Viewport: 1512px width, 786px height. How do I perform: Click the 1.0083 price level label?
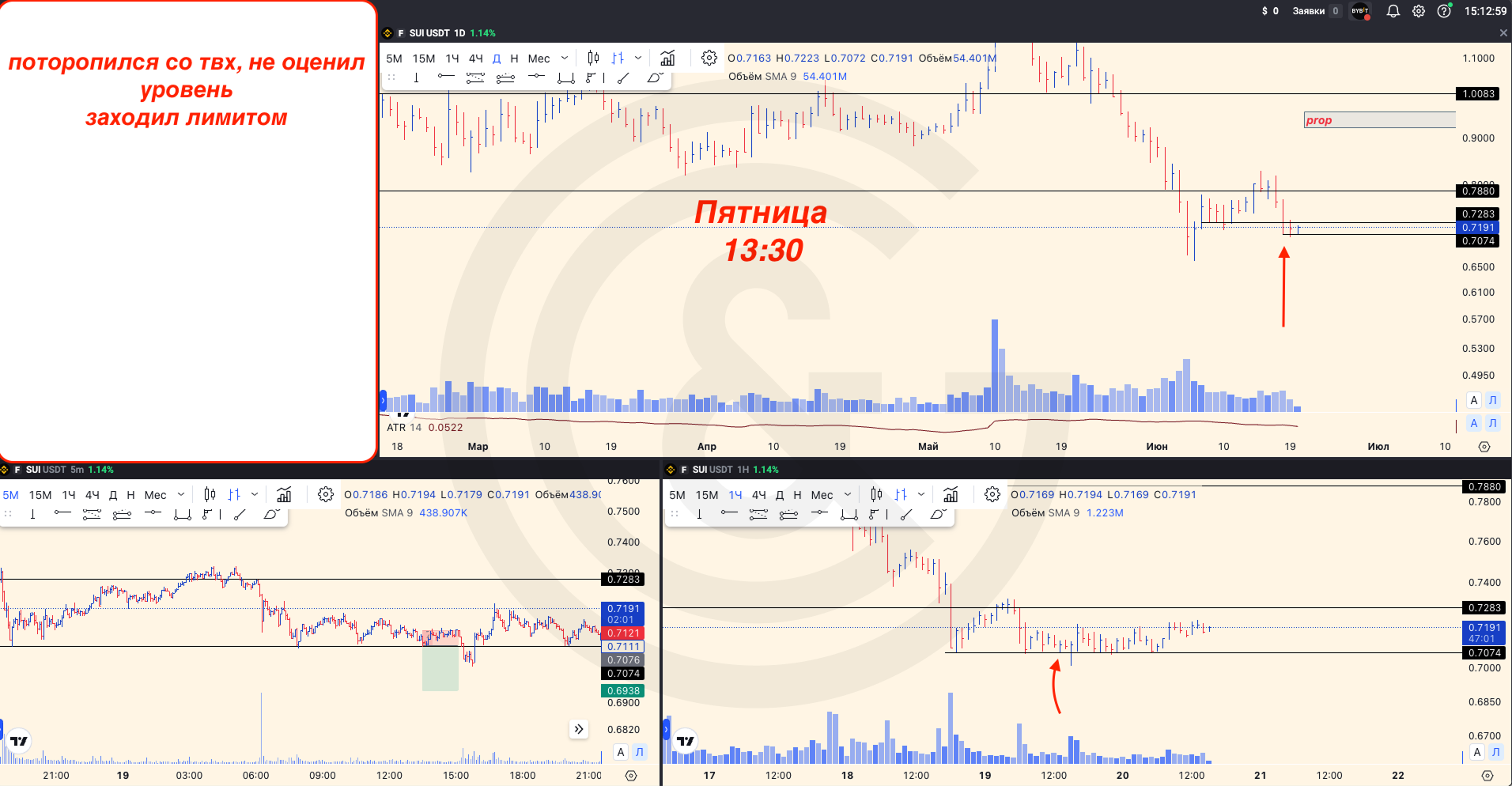1478,93
